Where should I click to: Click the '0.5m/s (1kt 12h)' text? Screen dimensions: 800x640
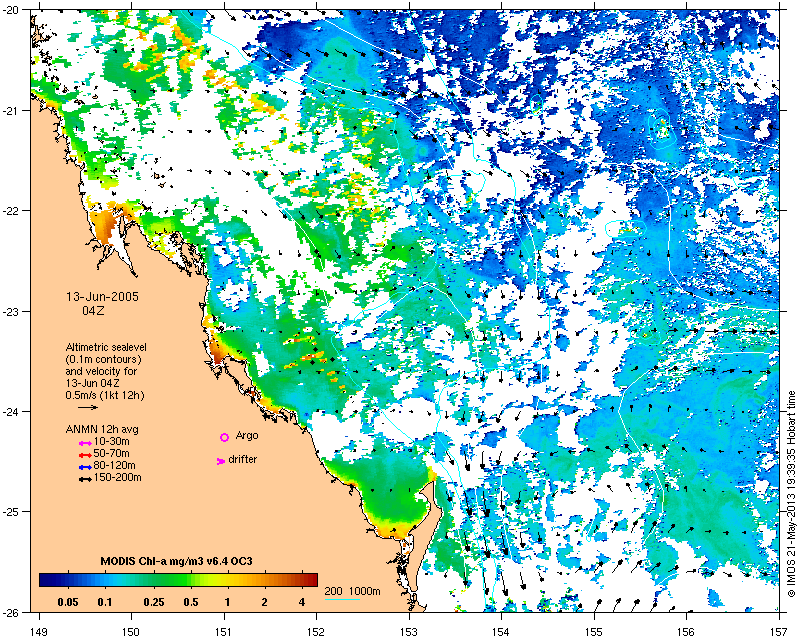[105, 395]
